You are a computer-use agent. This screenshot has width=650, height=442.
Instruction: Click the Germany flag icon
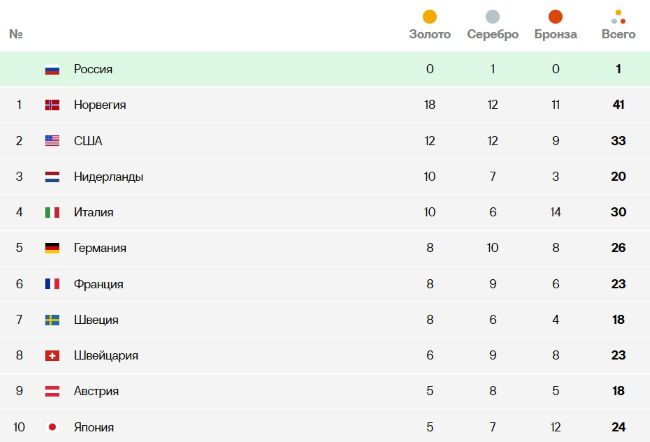point(52,248)
